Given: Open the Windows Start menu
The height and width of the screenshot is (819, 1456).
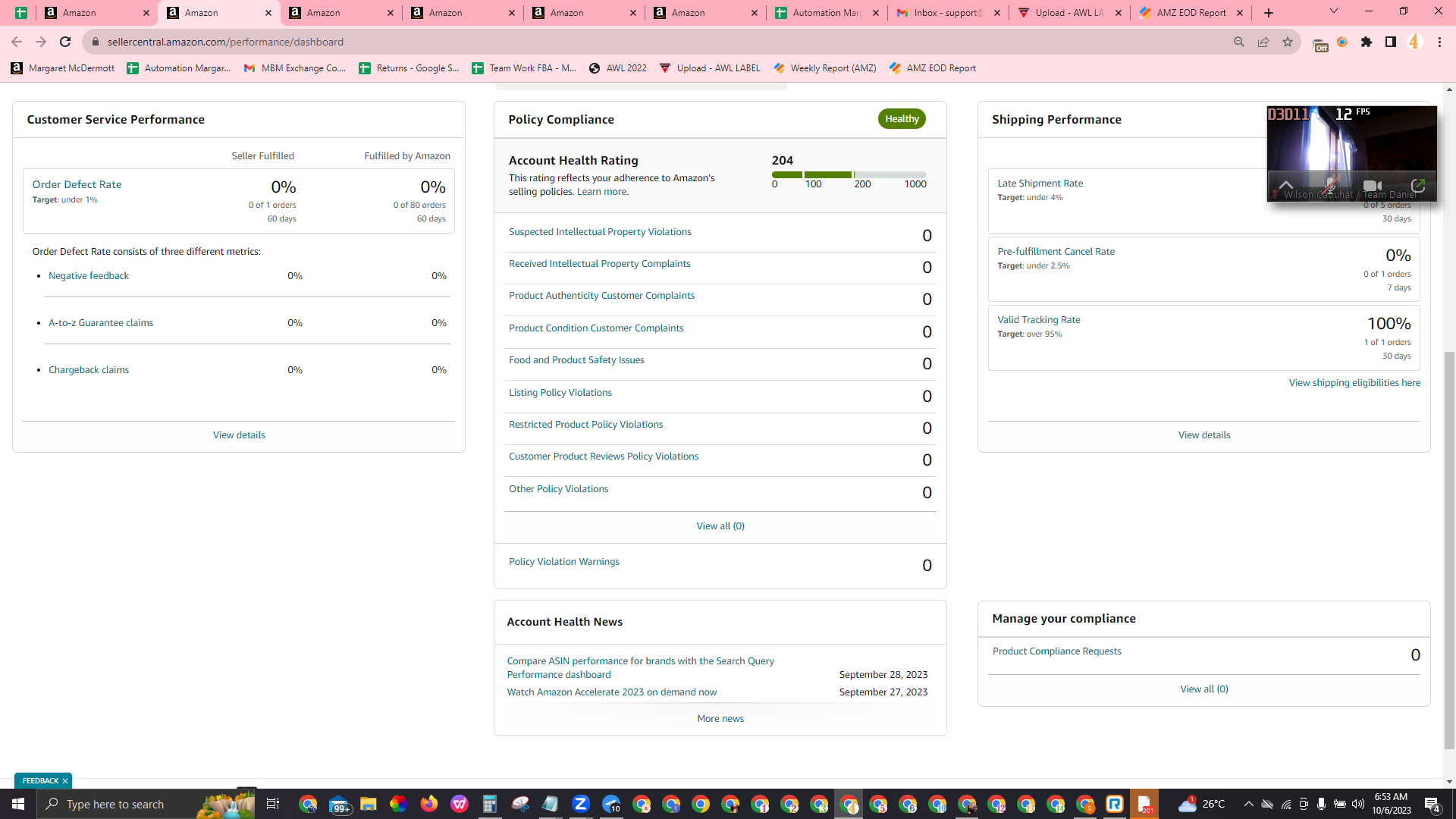Looking at the screenshot, I should click(18, 804).
